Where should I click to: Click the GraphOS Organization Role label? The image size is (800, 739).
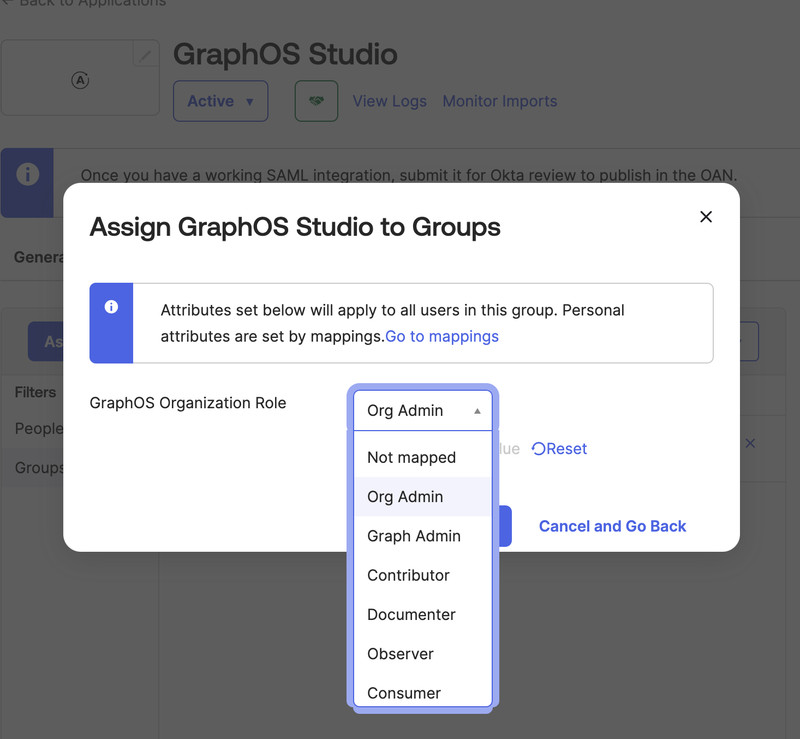click(x=188, y=403)
